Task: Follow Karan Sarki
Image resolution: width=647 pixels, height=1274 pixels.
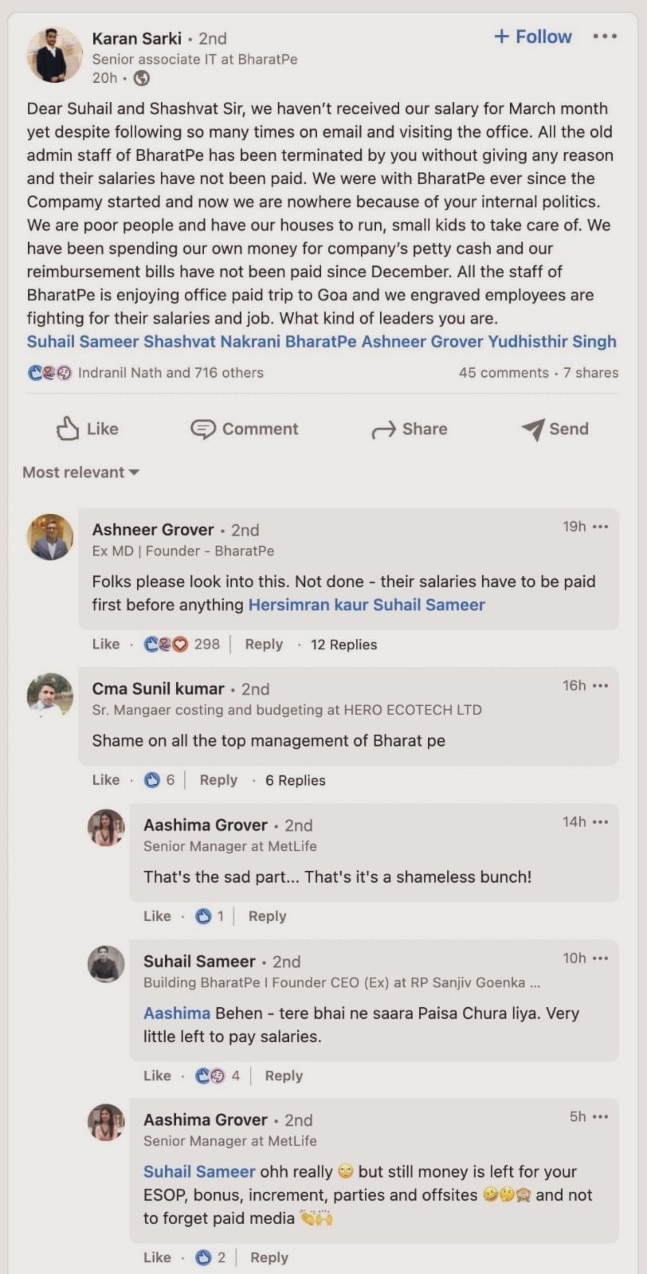Action: (x=533, y=37)
